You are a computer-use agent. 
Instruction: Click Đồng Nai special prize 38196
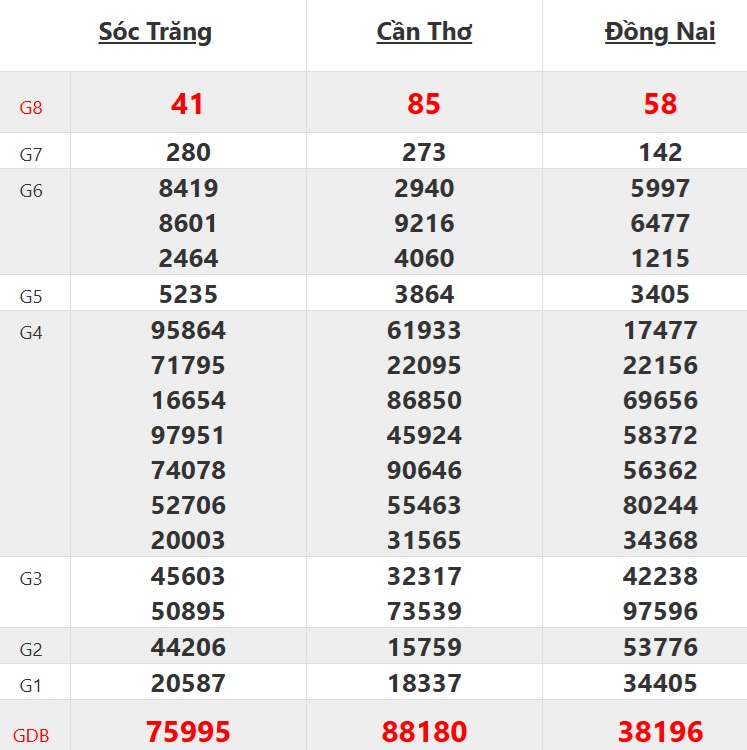[x=660, y=731]
